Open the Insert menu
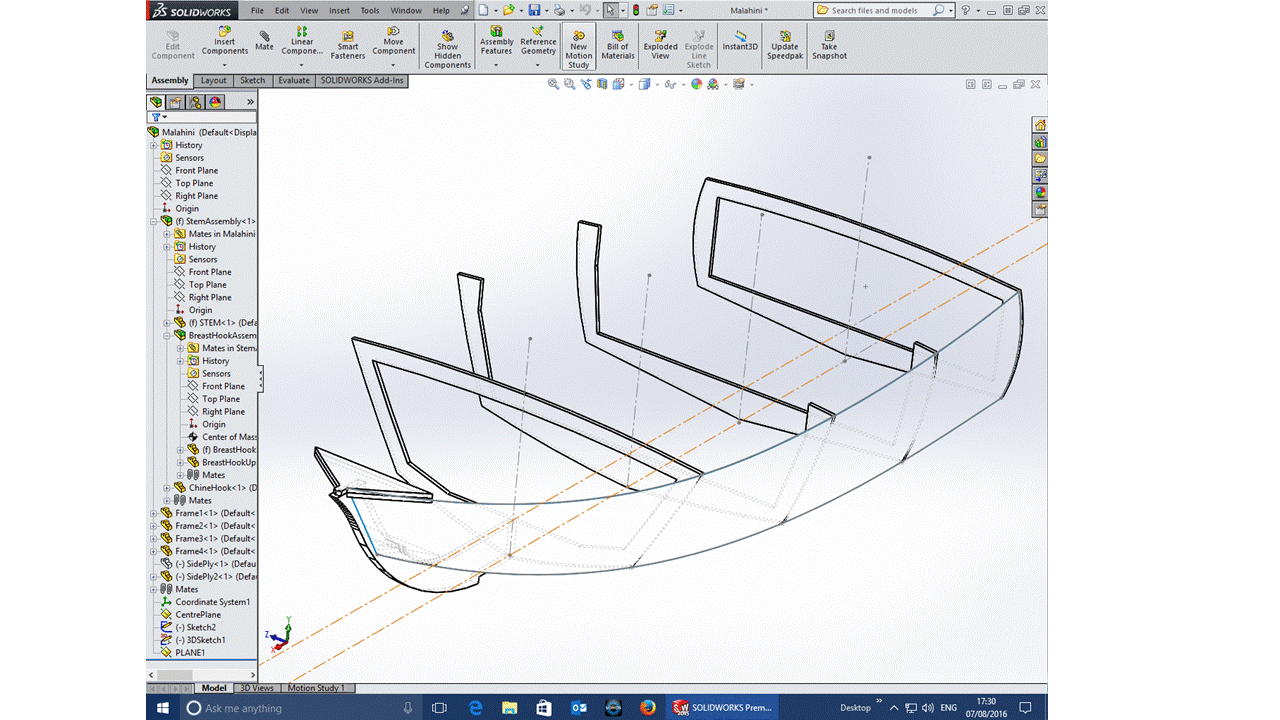Screen dimensions: 1280x720 [339, 10]
